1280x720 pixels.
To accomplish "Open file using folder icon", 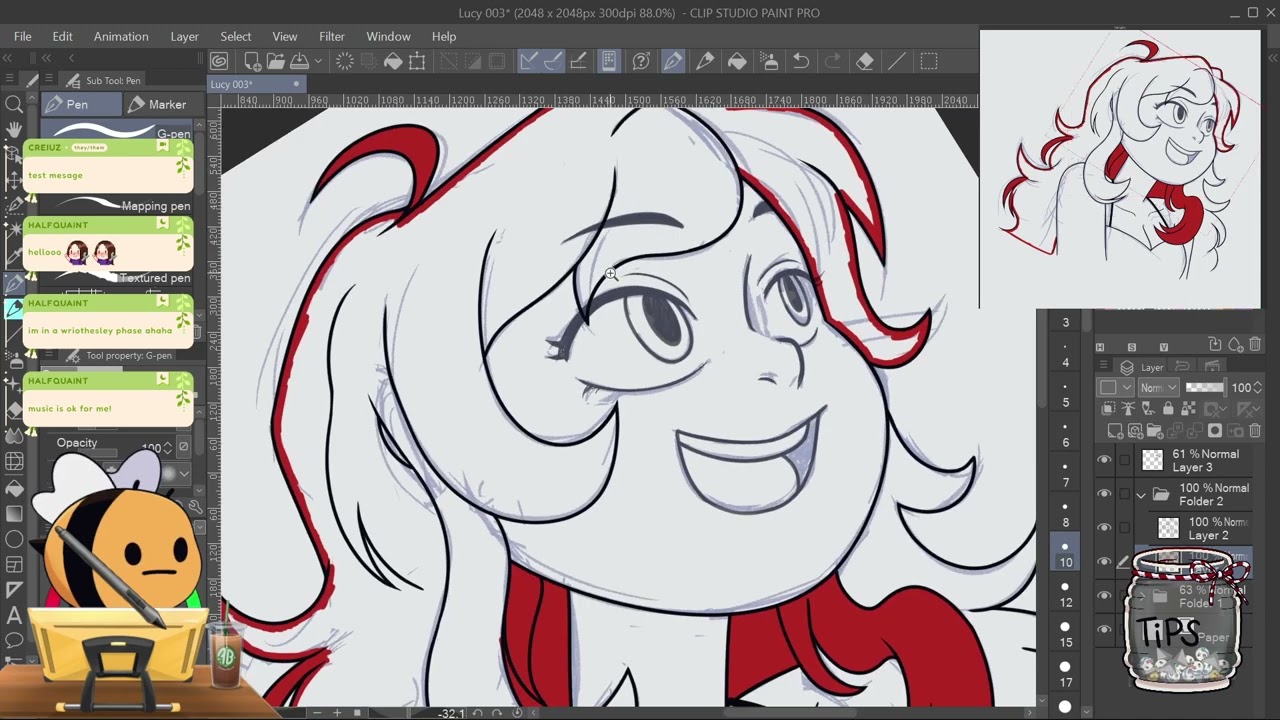I will tap(276, 61).
